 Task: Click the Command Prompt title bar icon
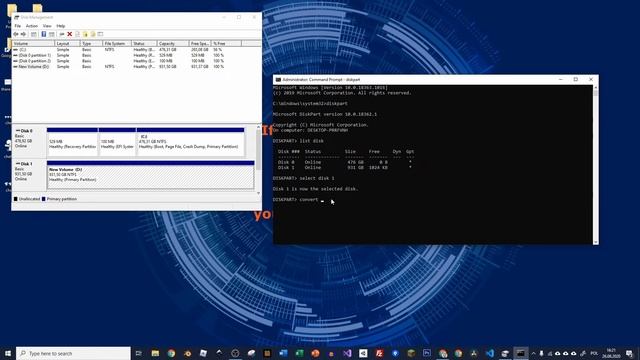278,80
